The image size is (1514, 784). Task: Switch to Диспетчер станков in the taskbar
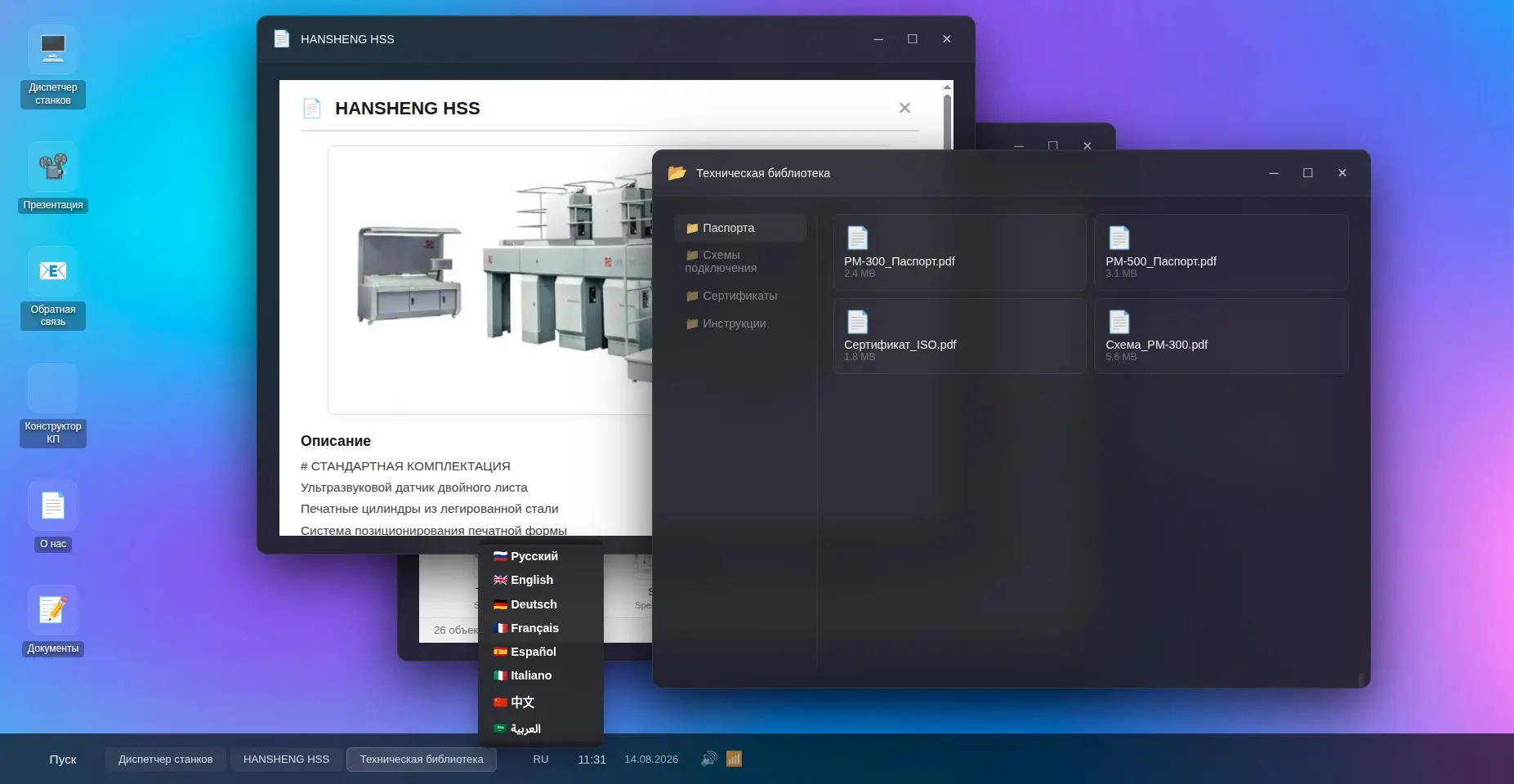pyautogui.click(x=166, y=759)
